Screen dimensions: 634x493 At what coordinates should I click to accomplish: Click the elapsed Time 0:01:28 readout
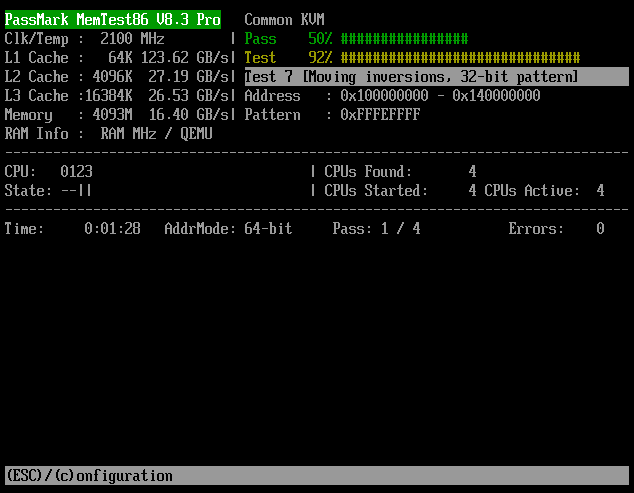[112, 229]
